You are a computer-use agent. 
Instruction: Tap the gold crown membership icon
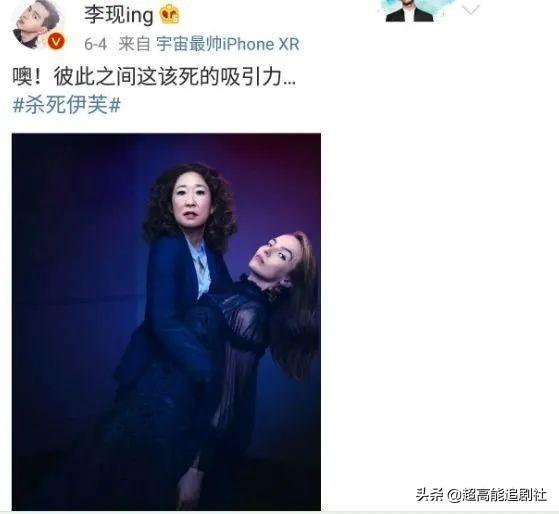(169, 15)
